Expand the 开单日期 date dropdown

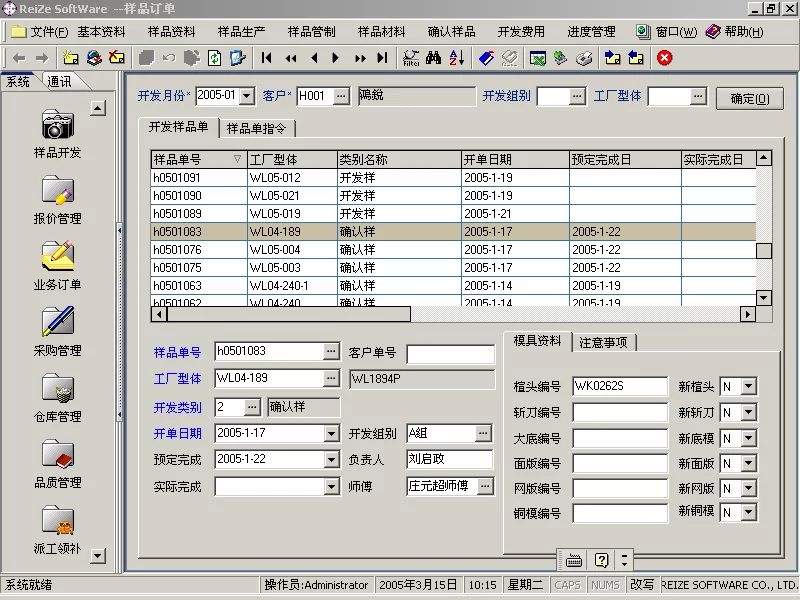coord(332,434)
